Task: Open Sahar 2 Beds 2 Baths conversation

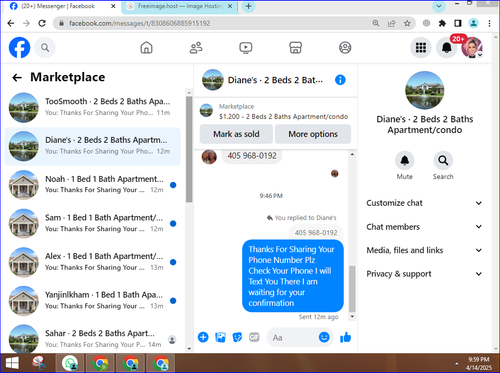Action: coord(93,338)
